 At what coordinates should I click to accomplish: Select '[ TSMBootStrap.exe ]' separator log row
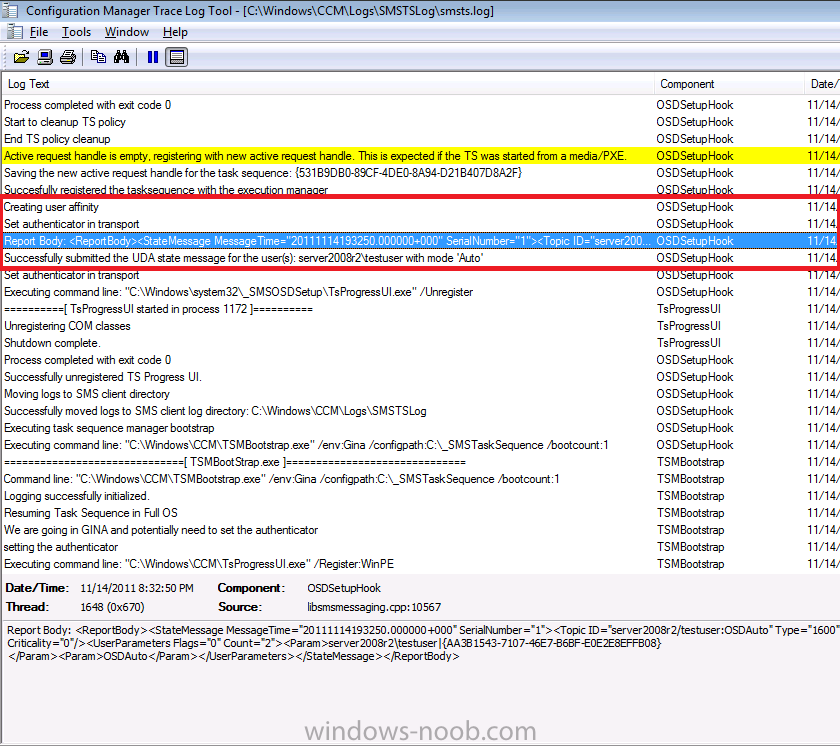[x=420, y=462]
